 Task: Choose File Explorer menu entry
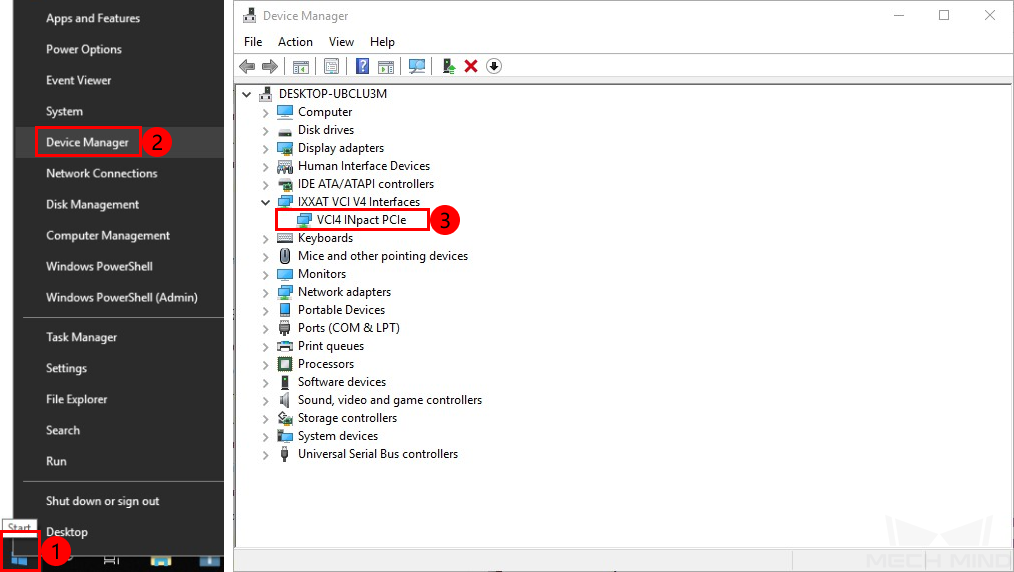(76, 399)
